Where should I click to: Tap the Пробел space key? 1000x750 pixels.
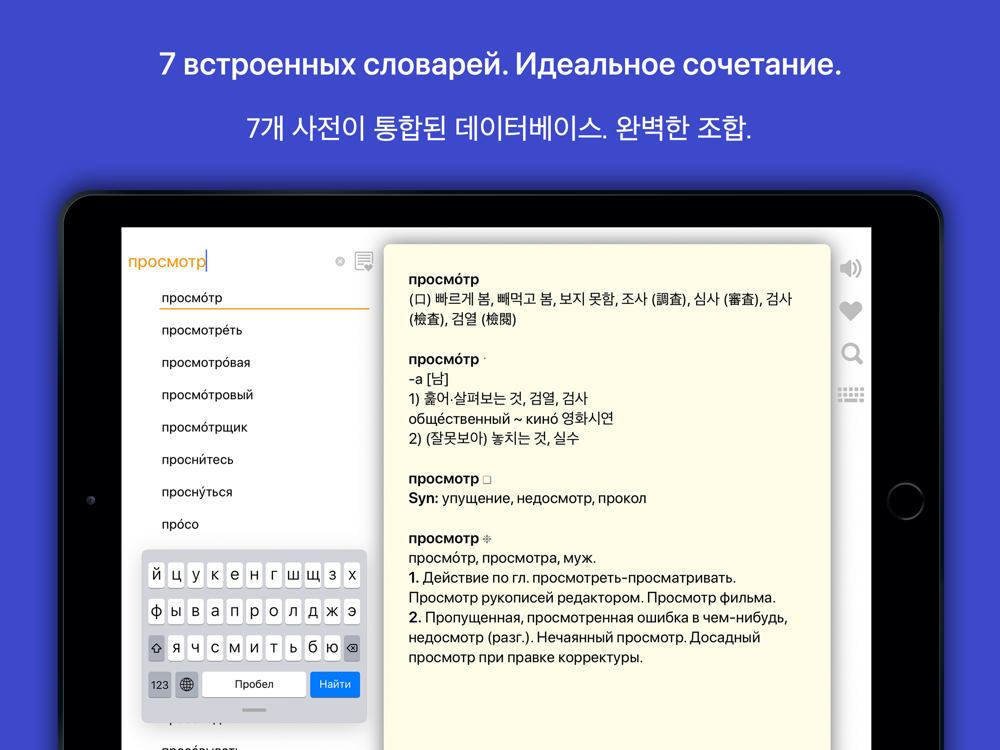click(x=254, y=684)
